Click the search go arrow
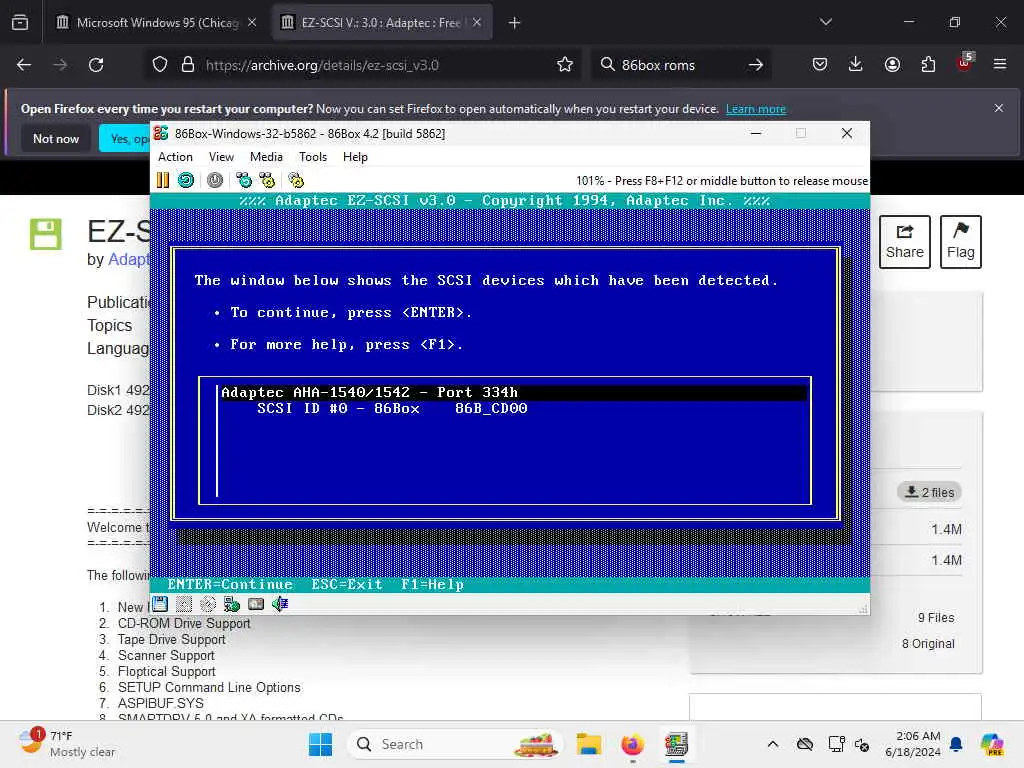The width and height of the screenshot is (1024, 768). 756,65
